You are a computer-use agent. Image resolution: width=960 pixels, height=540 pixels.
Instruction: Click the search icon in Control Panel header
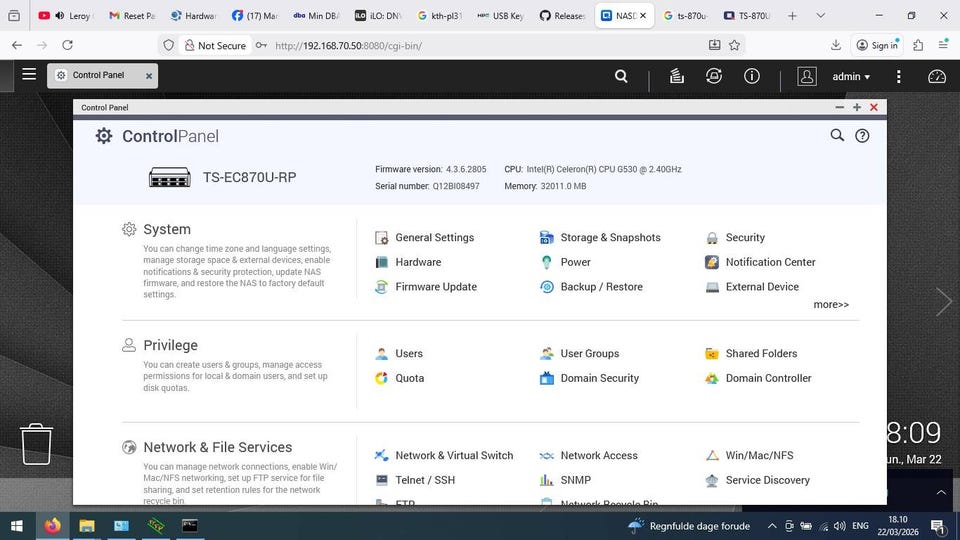pyautogui.click(x=836, y=135)
